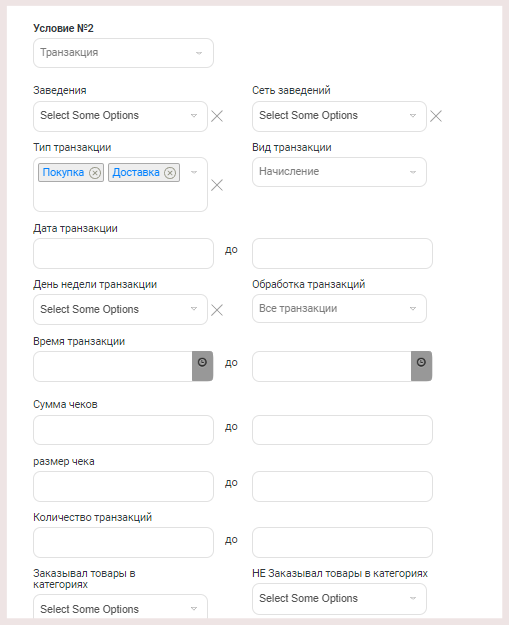
Task: Remove the Доставка tag
Action: pyautogui.click(x=170, y=173)
